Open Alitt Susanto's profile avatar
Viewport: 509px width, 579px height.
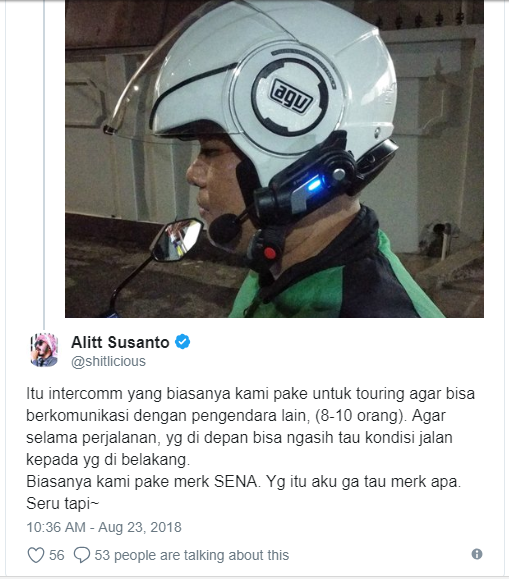coord(44,350)
